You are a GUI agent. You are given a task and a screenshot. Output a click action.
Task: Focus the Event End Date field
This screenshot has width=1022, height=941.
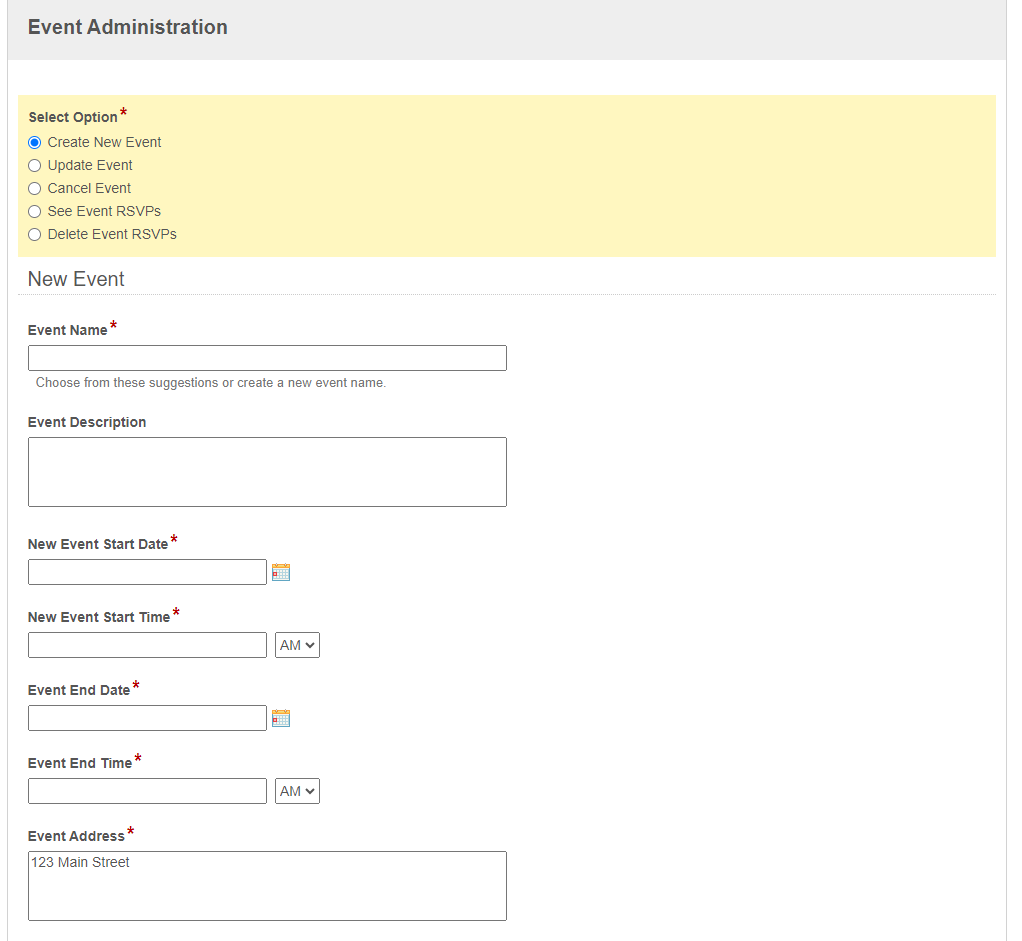pyautogui.click(x=147, y=717)
